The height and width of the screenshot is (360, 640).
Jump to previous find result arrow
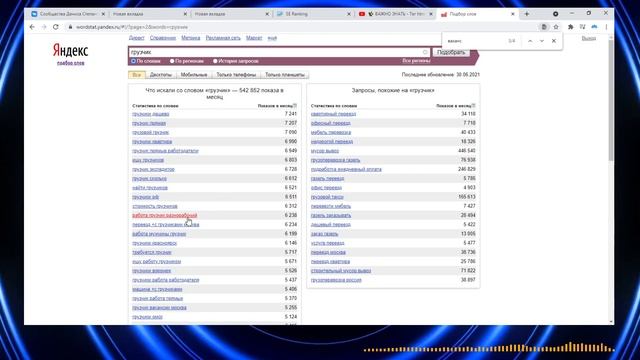[530, 41]
